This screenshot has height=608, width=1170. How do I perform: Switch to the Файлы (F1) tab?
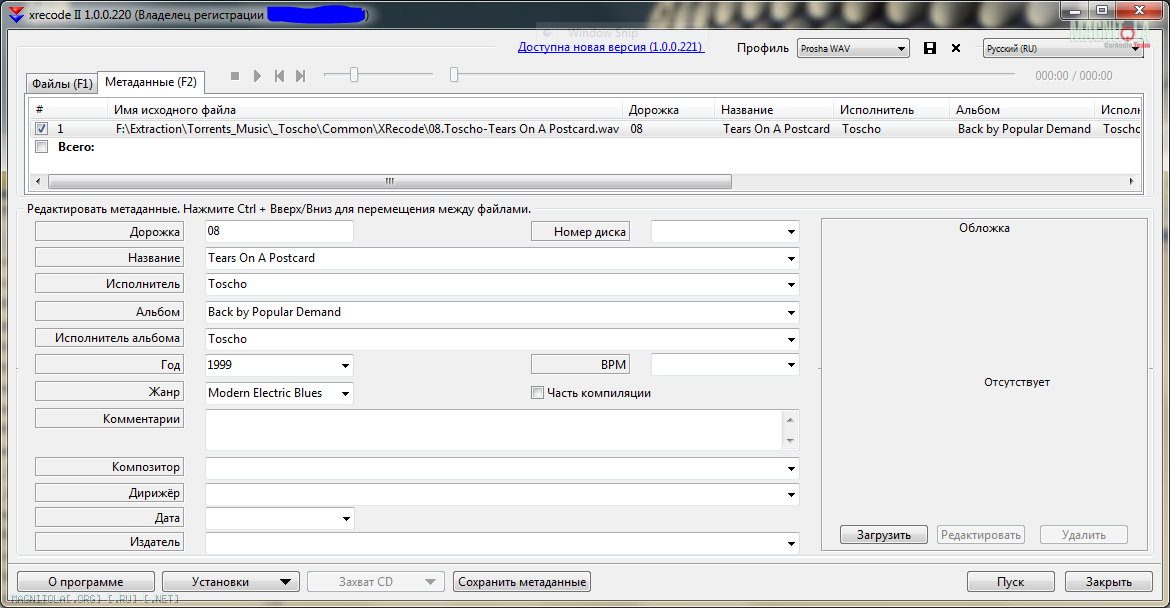62,83
